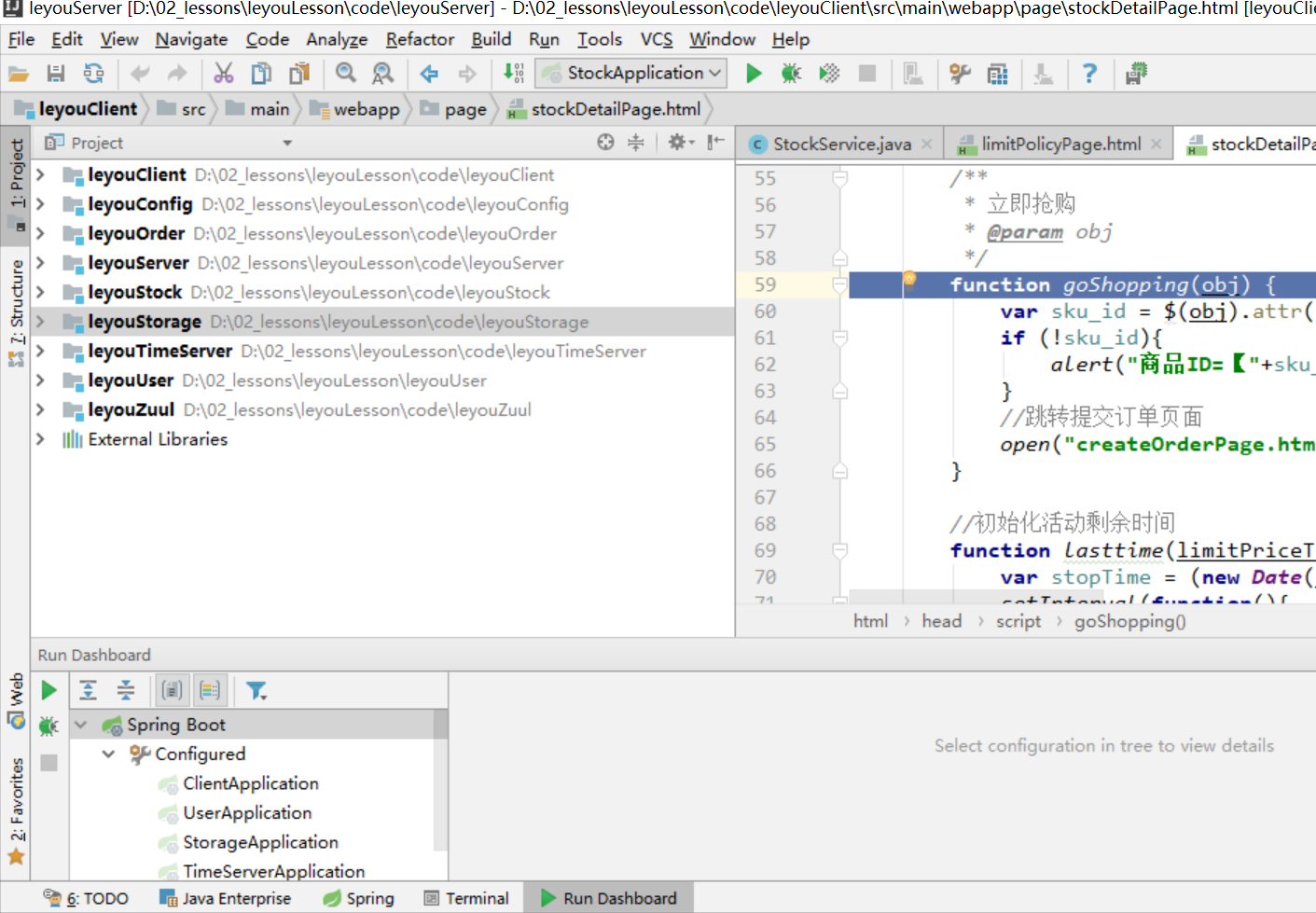Click the Replace icon in toolbar

pos(383,74)
